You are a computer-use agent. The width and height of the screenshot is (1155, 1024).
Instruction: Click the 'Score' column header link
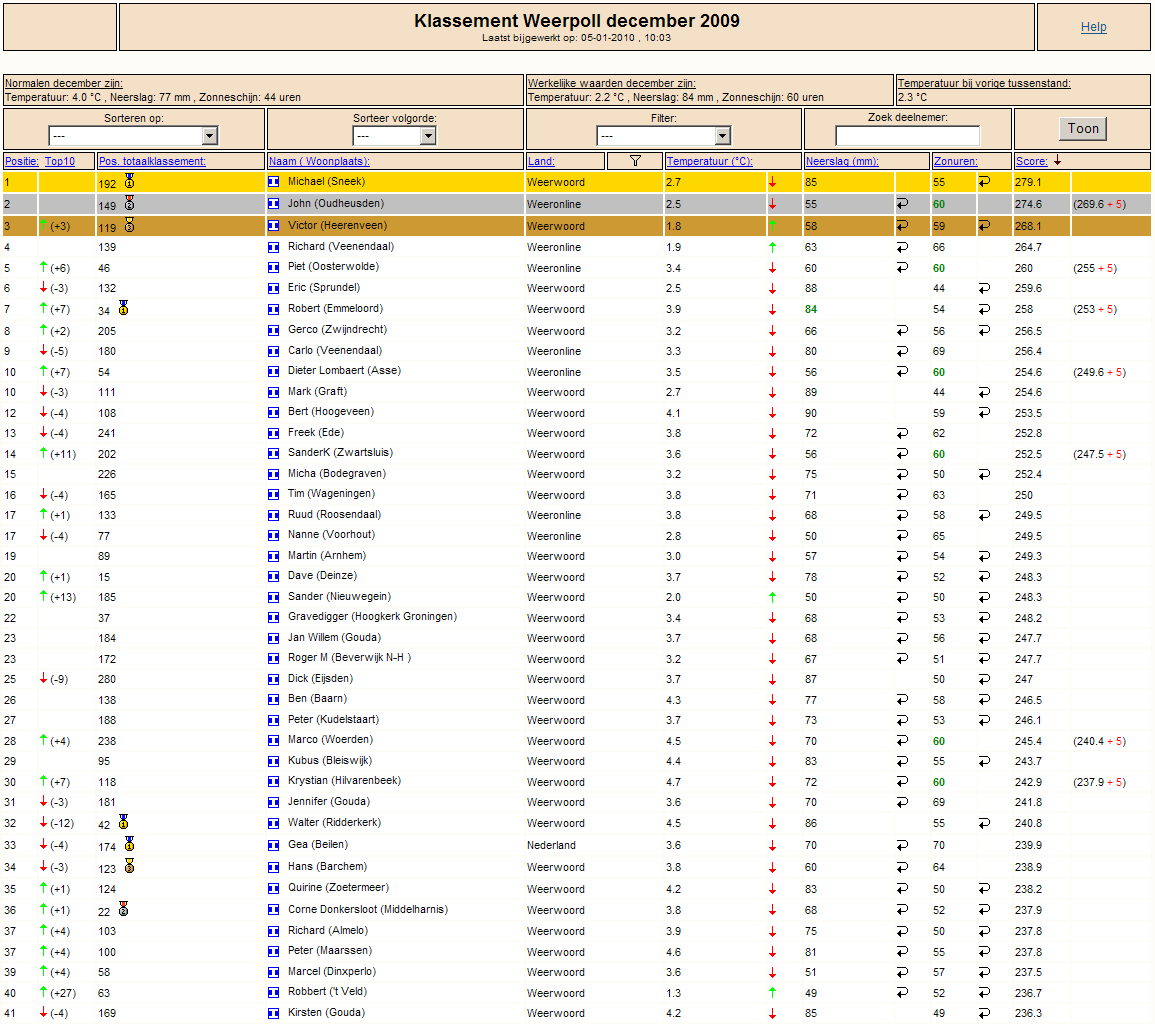1032,161
